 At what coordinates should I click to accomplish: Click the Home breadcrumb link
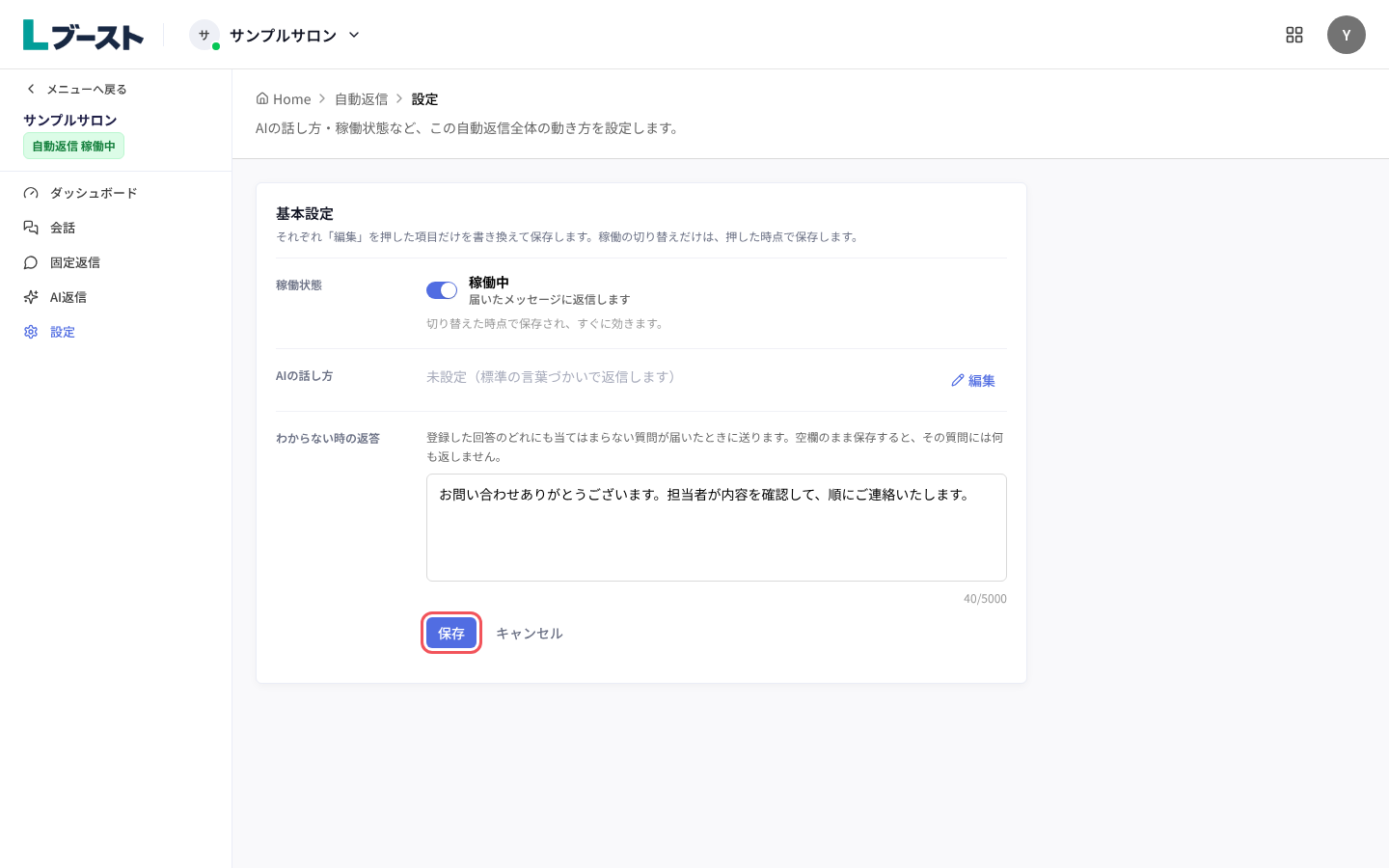284,98
